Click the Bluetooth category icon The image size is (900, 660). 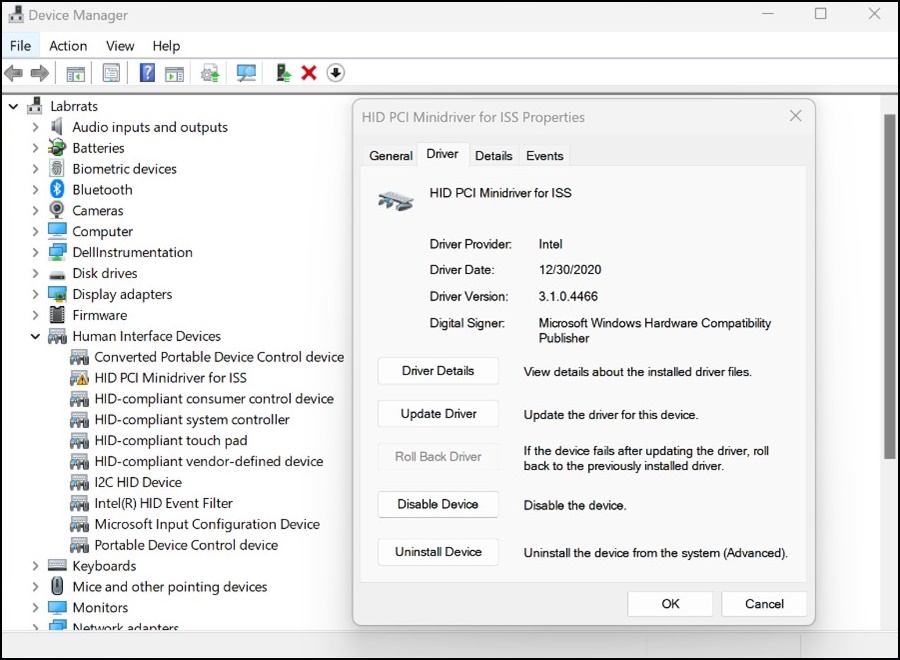point(57,189)
